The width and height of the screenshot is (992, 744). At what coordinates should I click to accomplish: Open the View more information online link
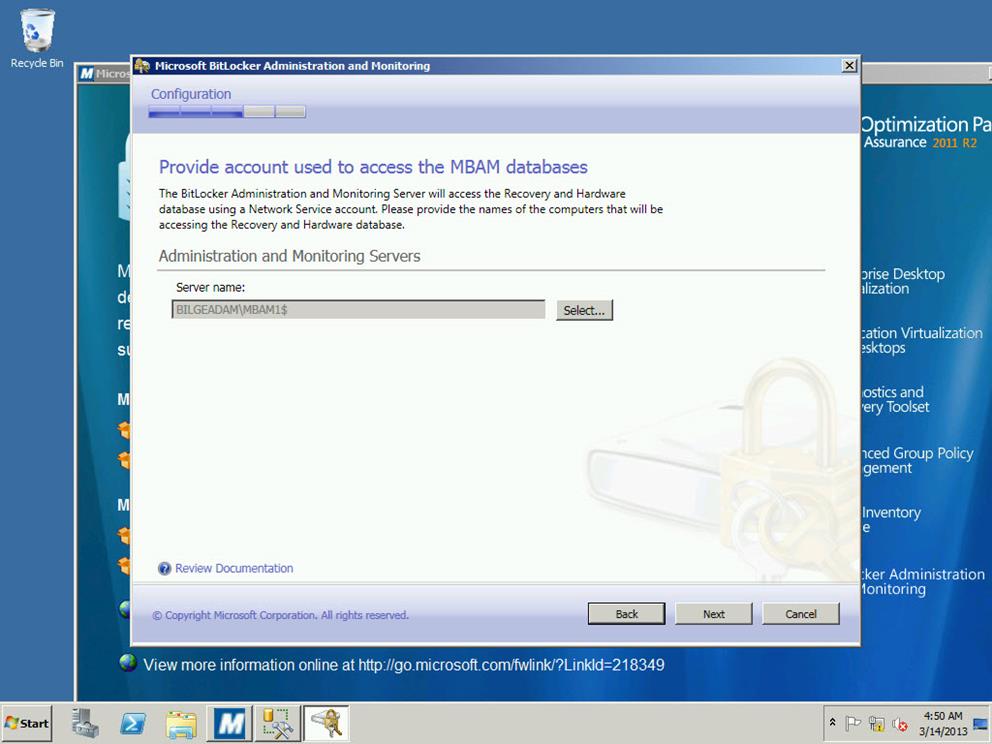tap(404, 665)
